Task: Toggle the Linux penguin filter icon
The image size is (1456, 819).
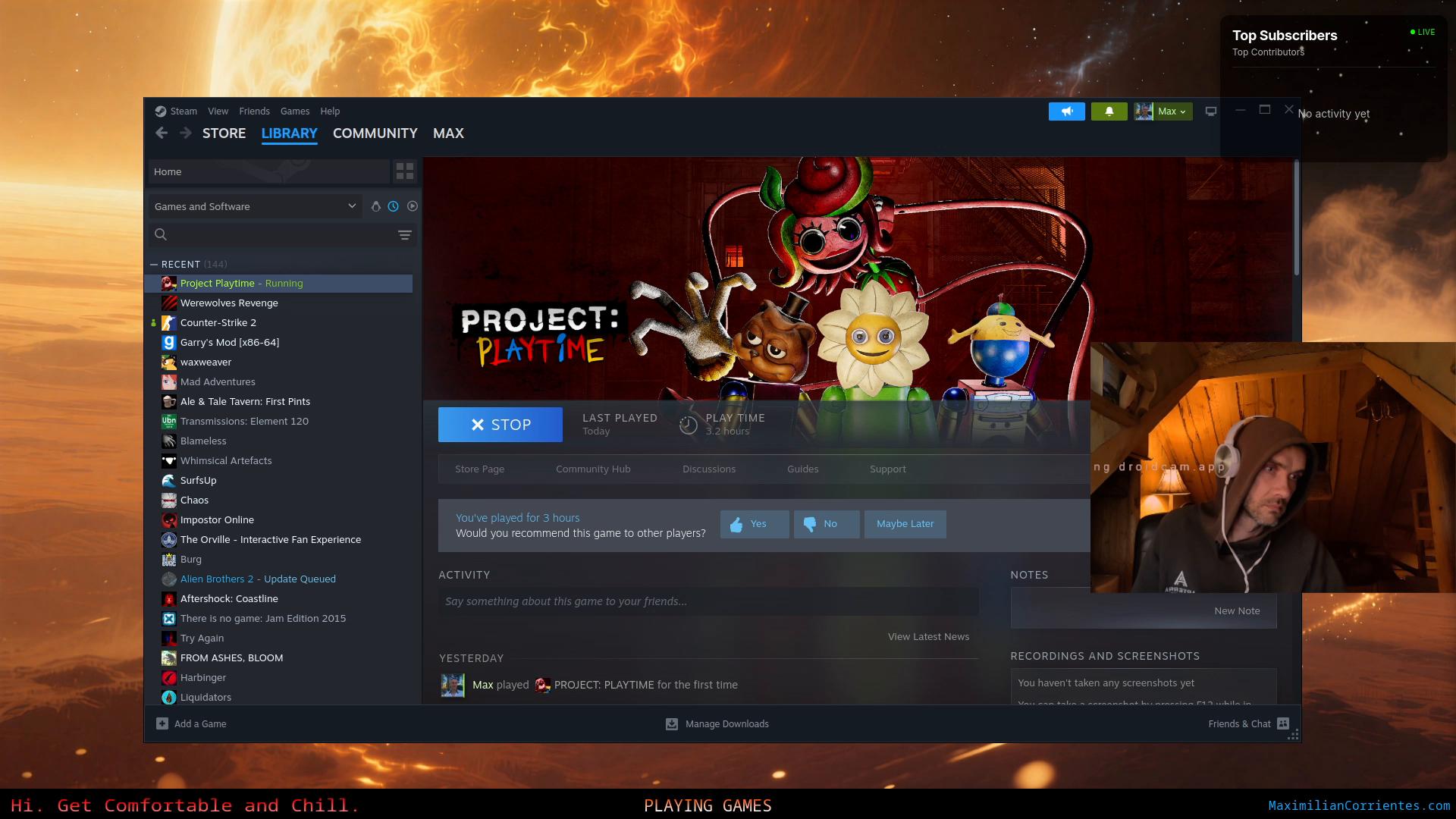Action: pos(375,206)
